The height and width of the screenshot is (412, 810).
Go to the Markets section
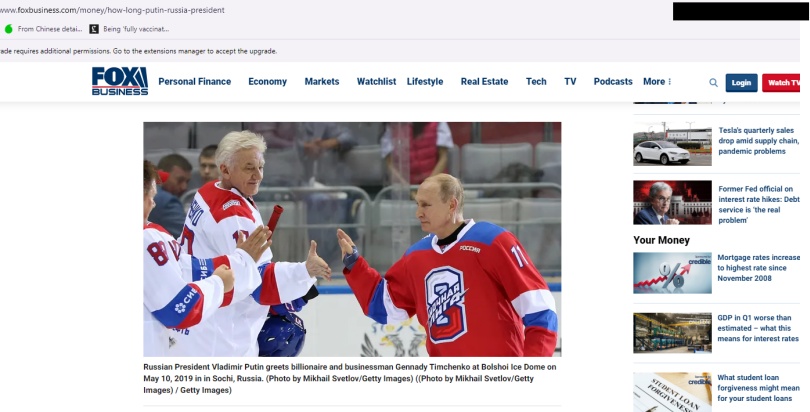pos(322,82)
